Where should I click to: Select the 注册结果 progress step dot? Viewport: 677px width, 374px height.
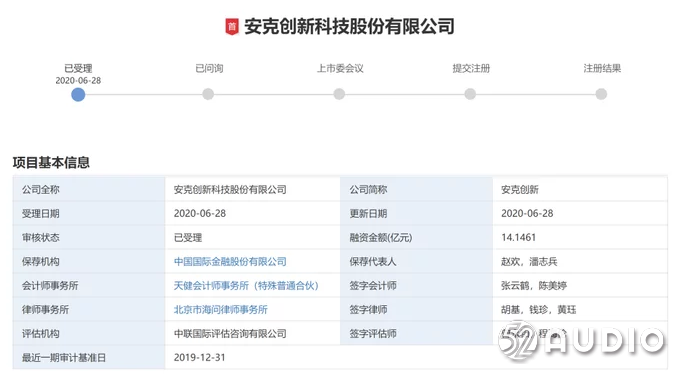[x=601, y=94]
